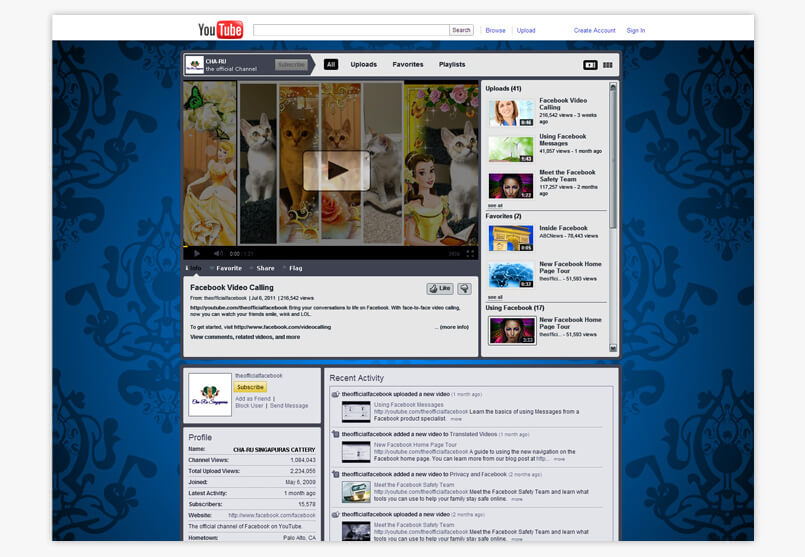This screenshot has height=557, width=805.
Task: Click the icon beside 'added a new video to Privacy and Facebook'
Action: coord(335,474)
